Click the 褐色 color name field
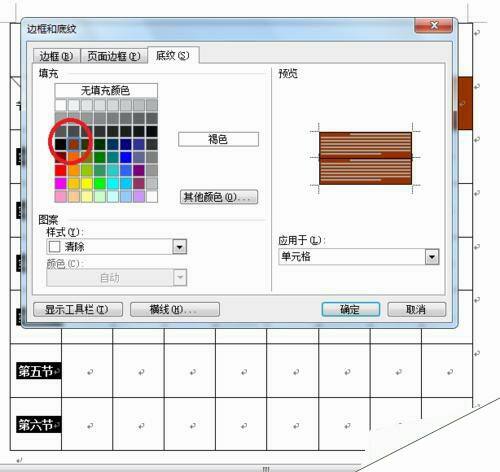 pyautogui.click(x=218, y=139)
